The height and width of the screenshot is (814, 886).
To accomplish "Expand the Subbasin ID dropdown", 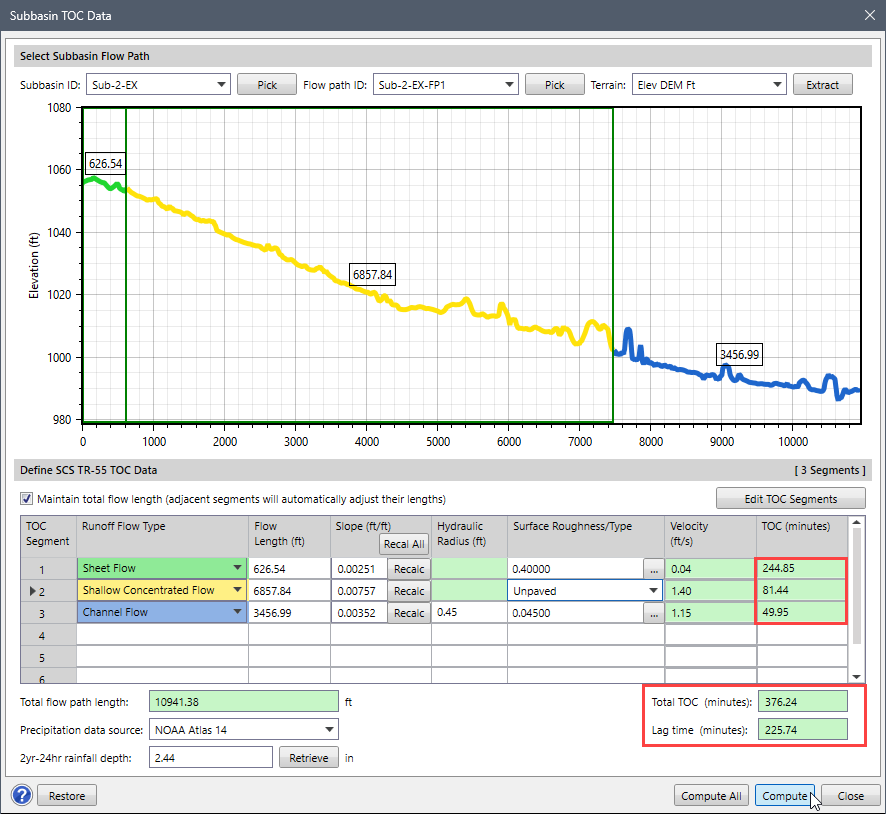I will pos(221,85).
